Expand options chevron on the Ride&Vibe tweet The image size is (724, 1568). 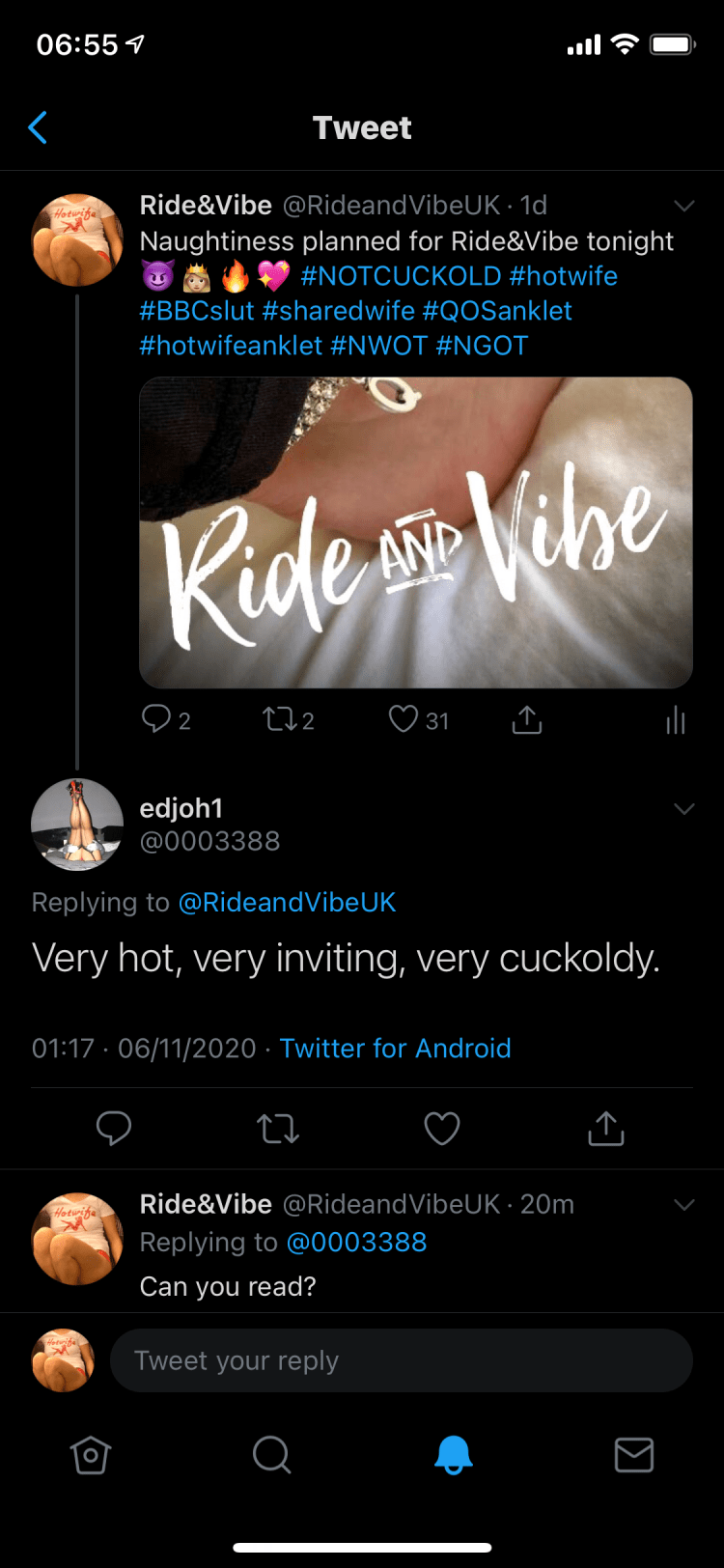684,206
